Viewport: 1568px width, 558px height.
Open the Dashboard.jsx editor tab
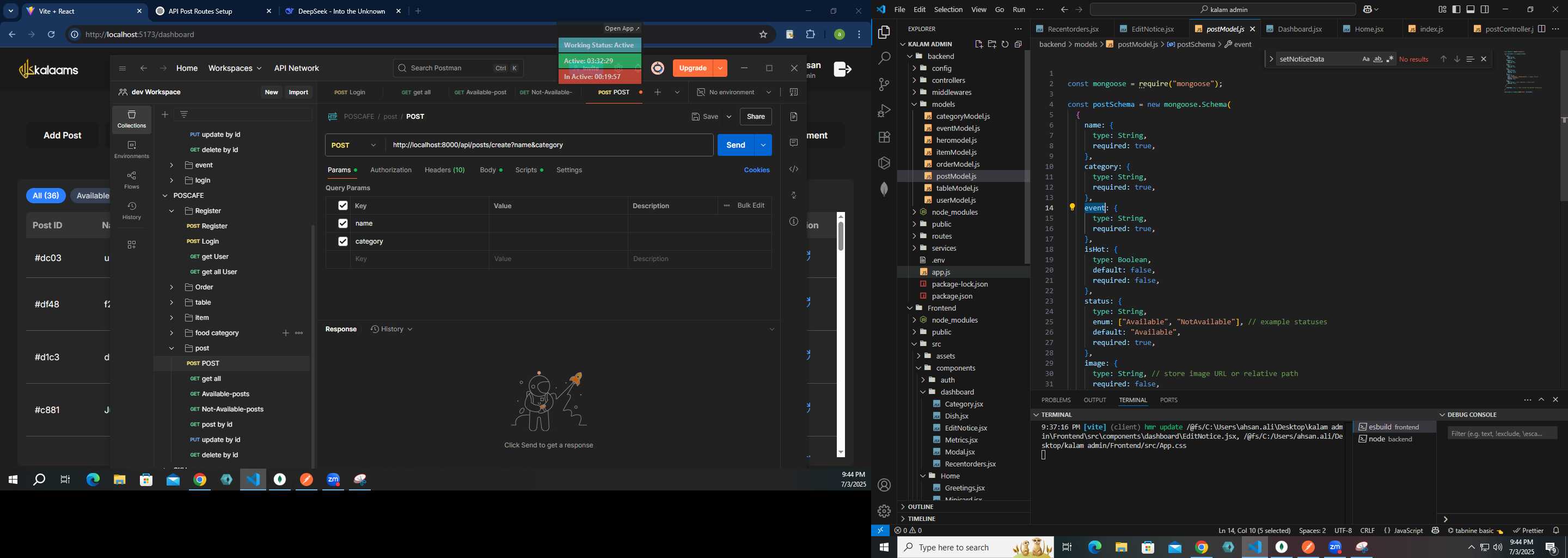(x=1299, y=29)
